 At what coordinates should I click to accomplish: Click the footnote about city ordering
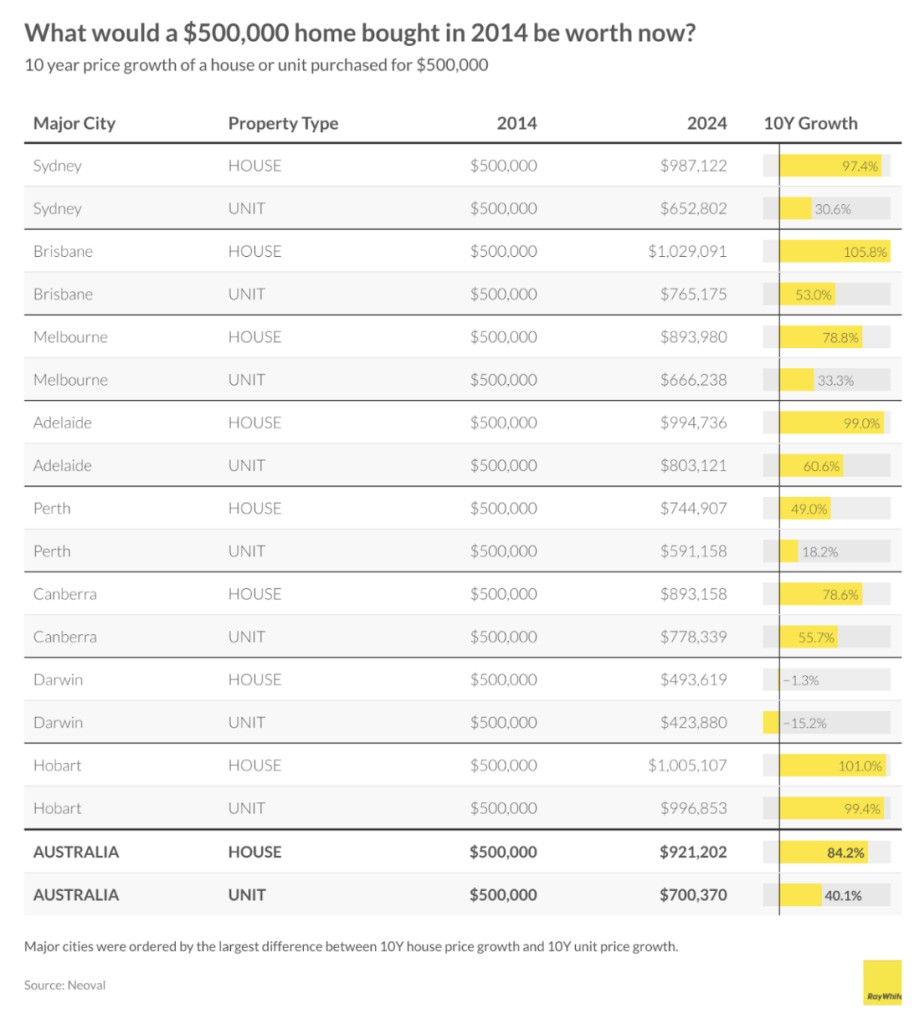pyautogui.click(x=351, y=945)
